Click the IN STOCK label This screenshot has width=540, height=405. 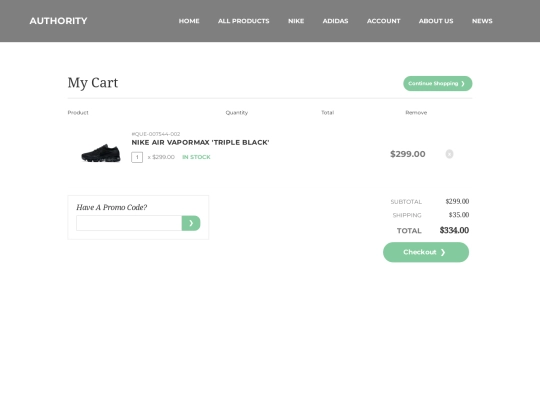(196, 157)
